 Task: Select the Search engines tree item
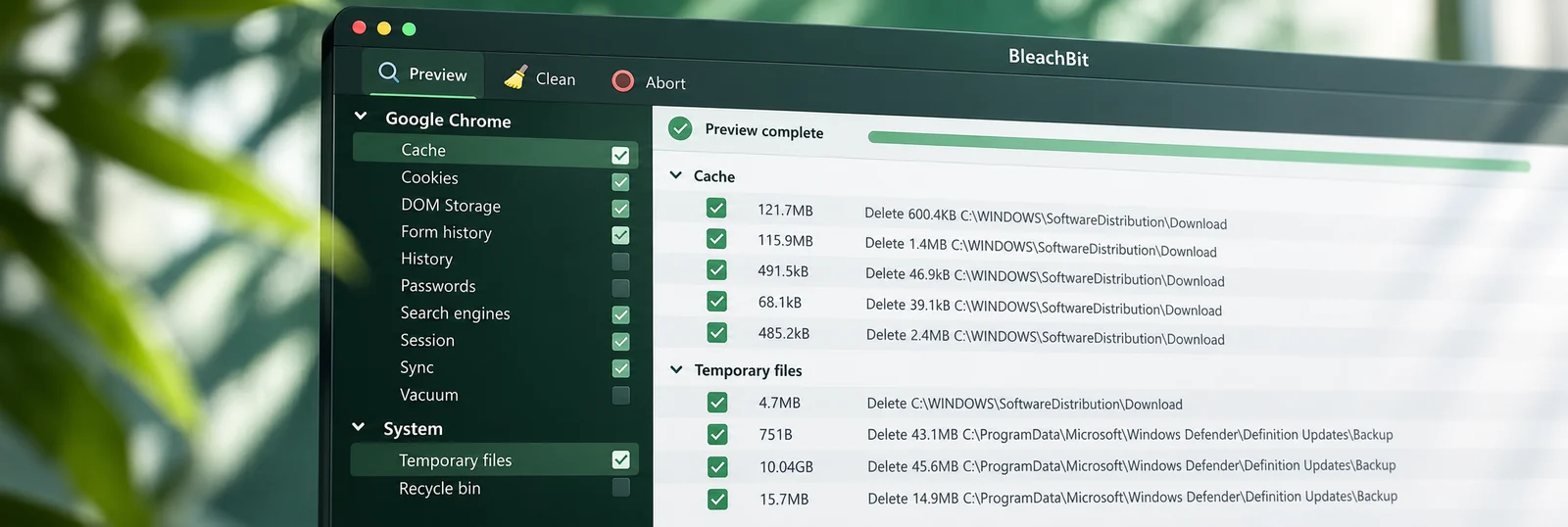coord(455,313)
